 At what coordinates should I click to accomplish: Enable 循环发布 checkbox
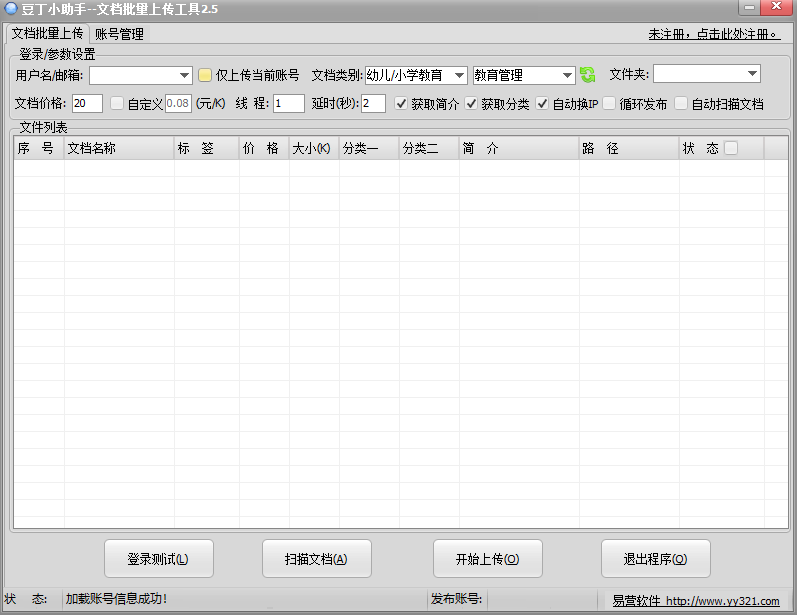coord(609,104)
